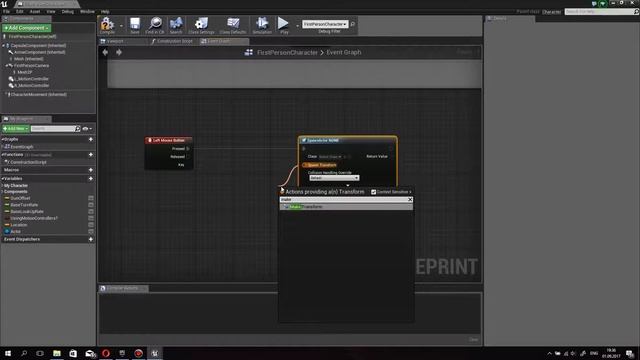Select R_MotionController component

coord(31,85)
